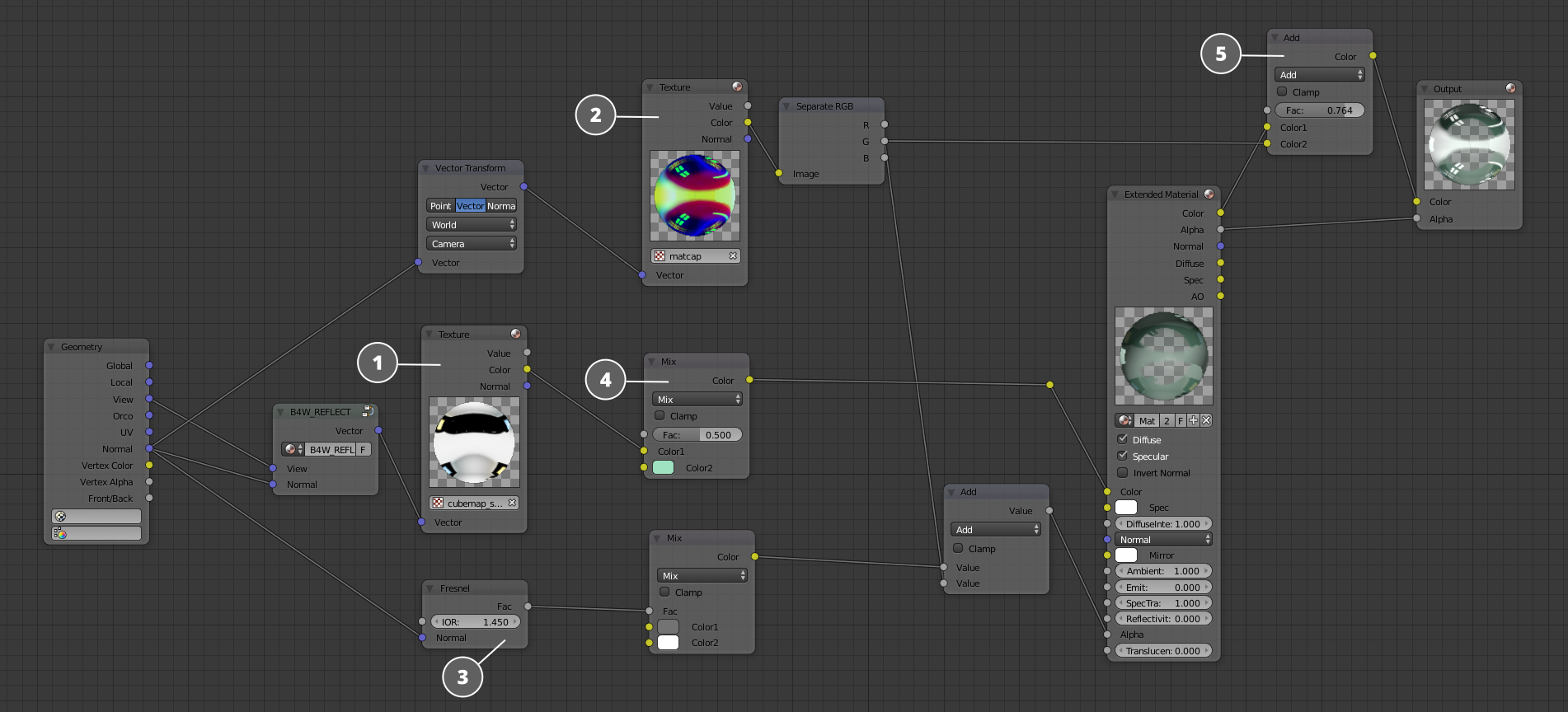This screenshot has height=712, width=1568.
Task: Click the F button in the B4W_REFLECT node
Action: tap(363, 449)
